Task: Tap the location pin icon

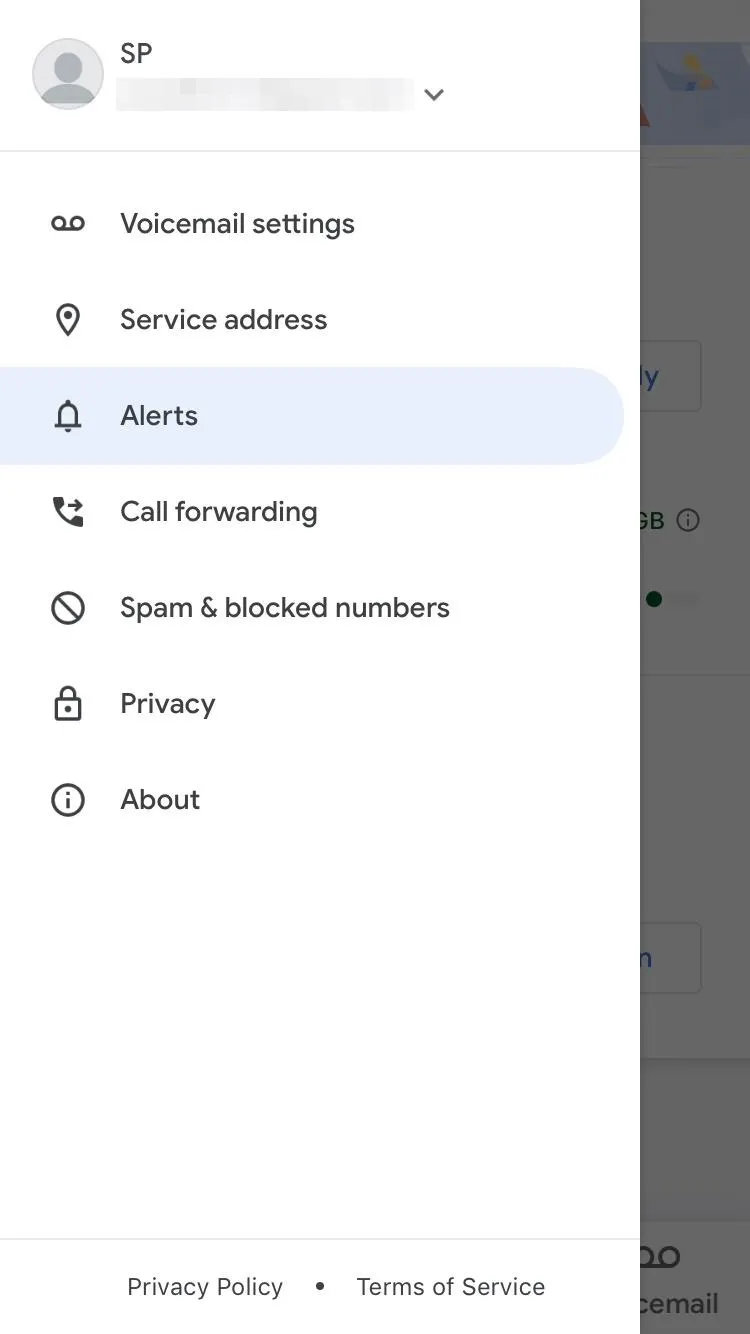Action: point(68,320)
